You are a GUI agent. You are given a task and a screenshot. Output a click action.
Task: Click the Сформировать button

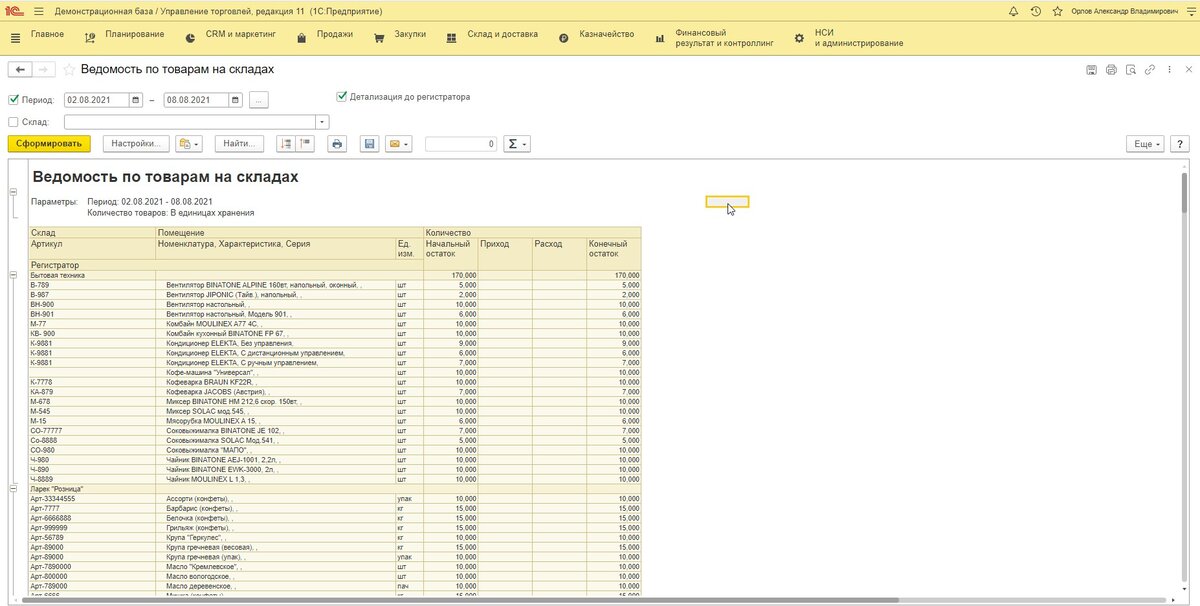coord(49,144)
